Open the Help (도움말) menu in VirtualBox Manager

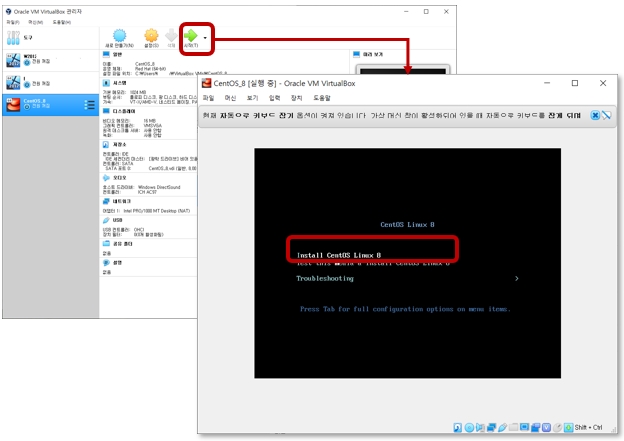pyautogui.click(x=62, y=22)
